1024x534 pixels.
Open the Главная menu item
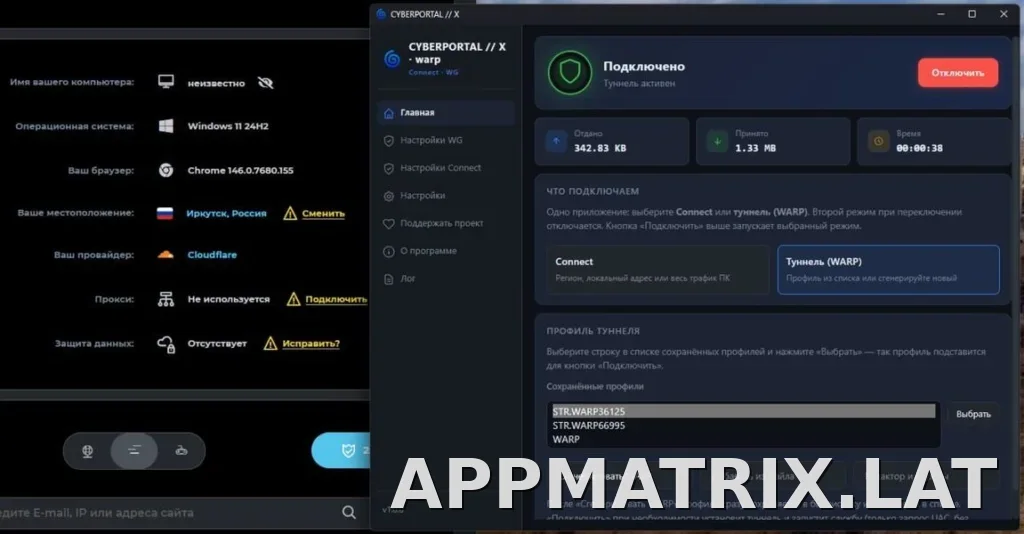pos(446,113)
